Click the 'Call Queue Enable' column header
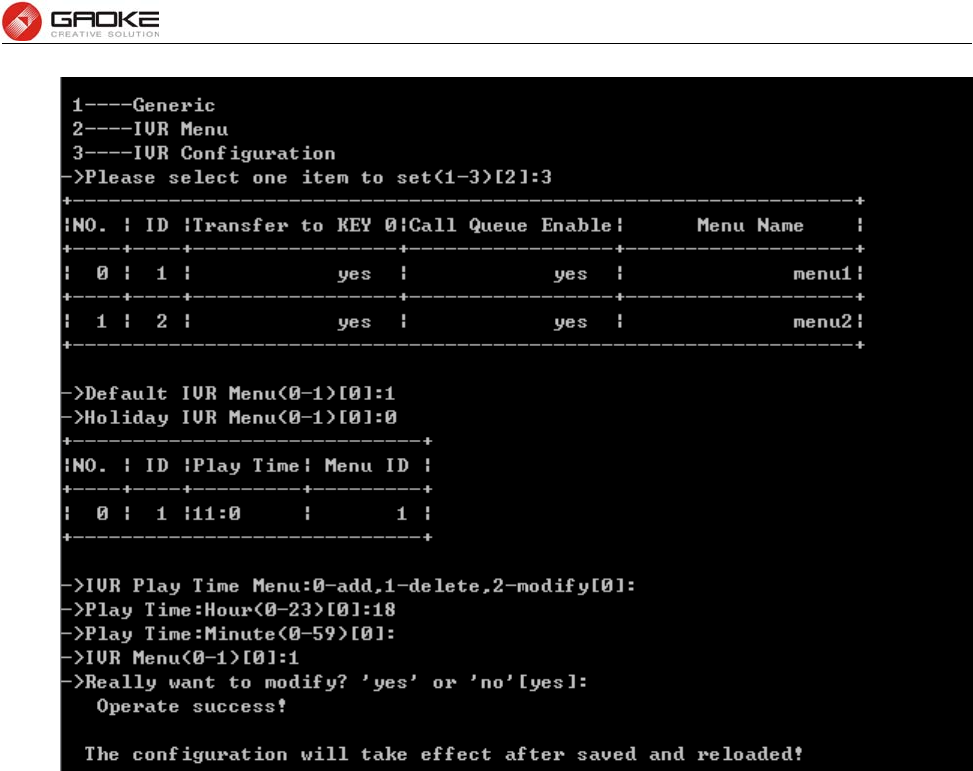973x771 pixels. point(511,225)
